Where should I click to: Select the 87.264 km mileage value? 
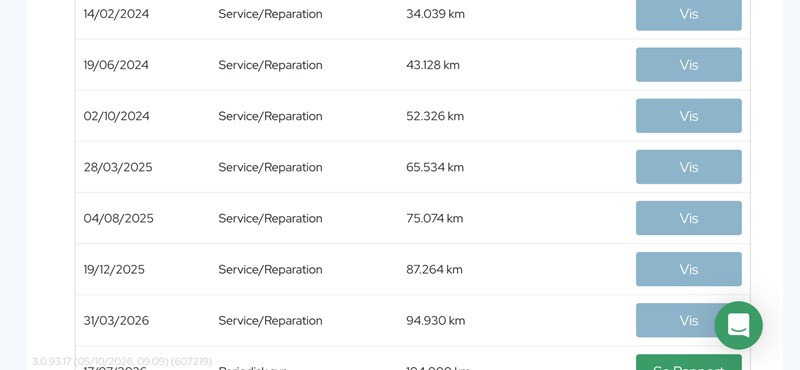coord(434,269)
